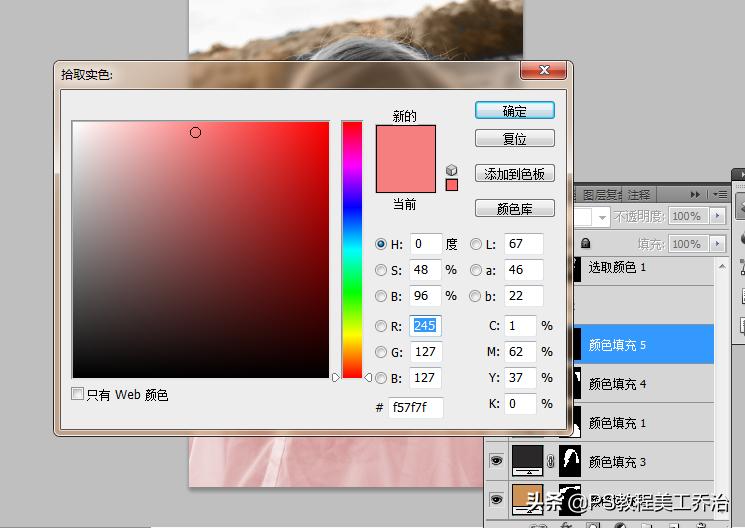
Task: Click the small web-safe color swatch below the cube
Action: pyautogui.click(x=452, y=185)
